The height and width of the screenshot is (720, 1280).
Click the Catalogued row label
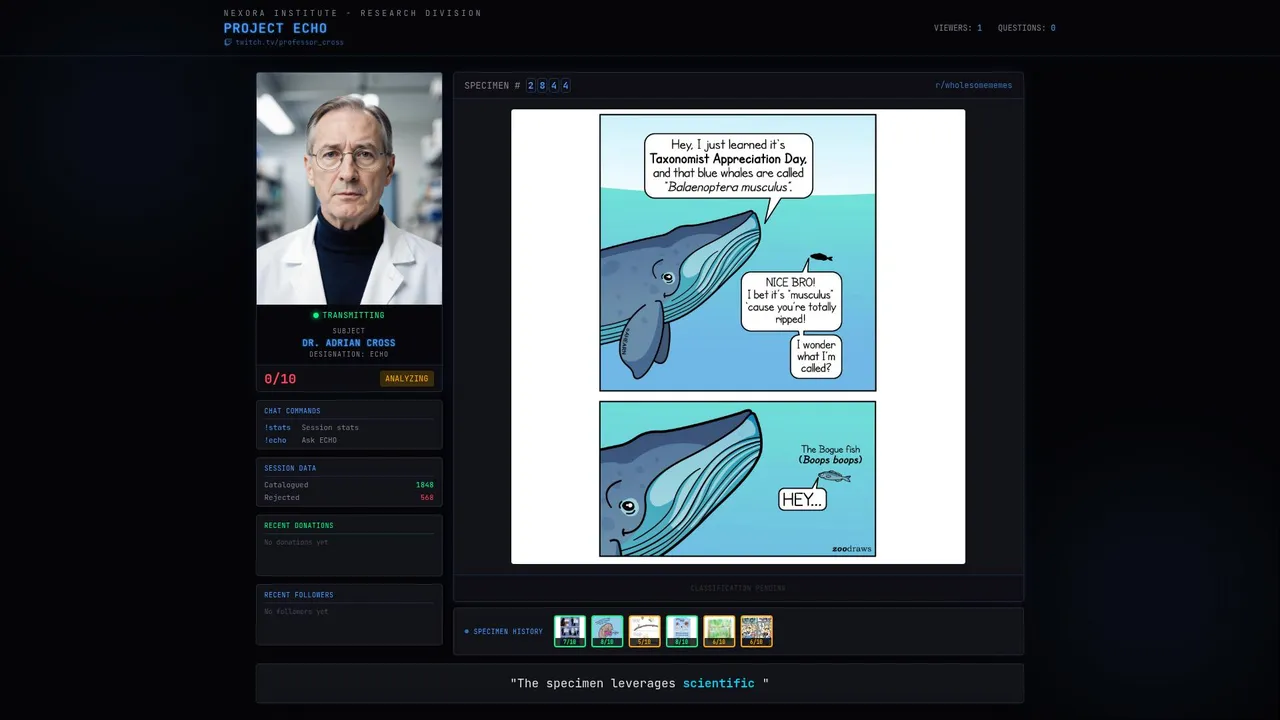tap(286, 485)
